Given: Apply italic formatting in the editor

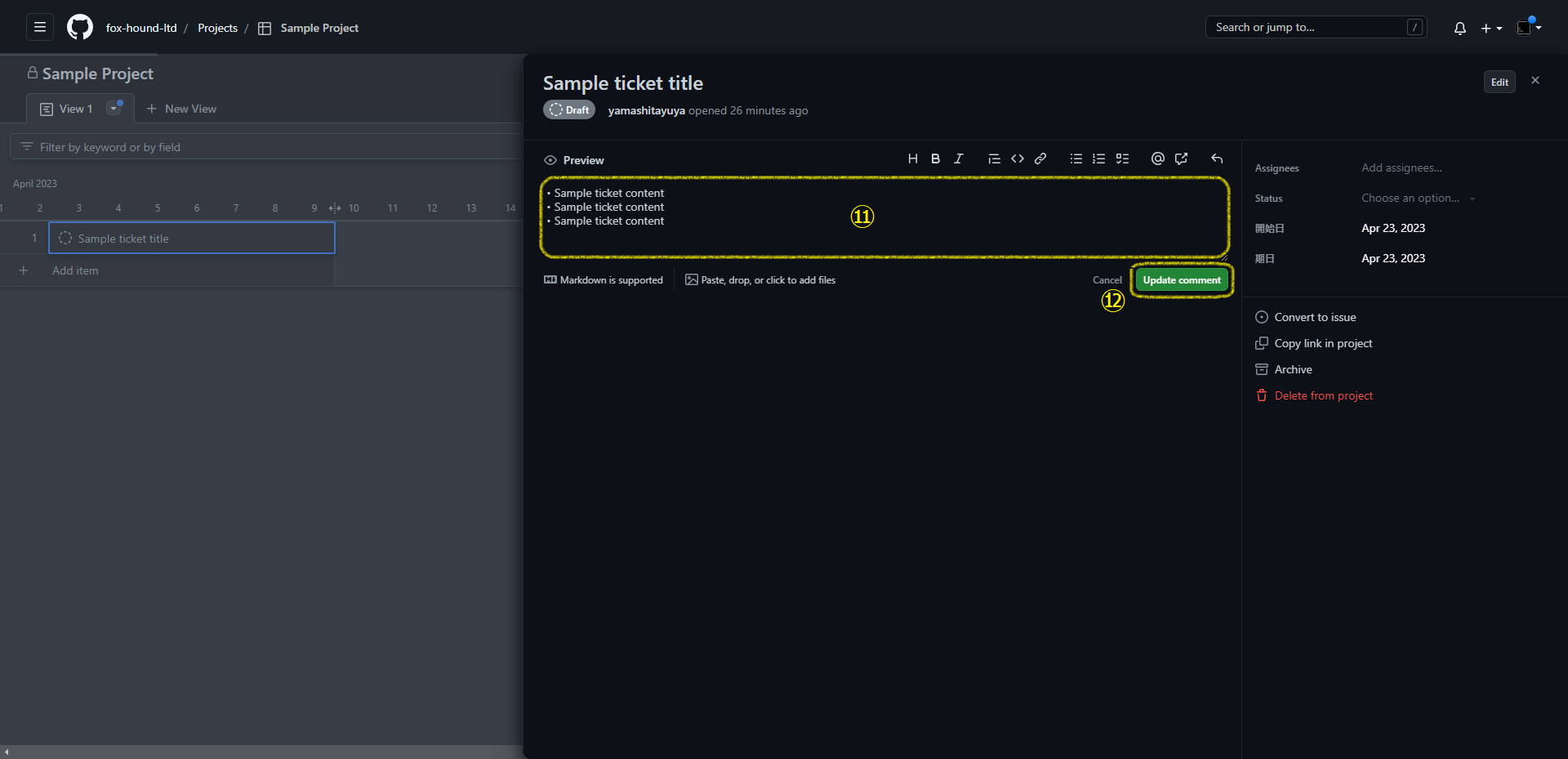Looking at the screenshot, I should tap(959, 159).
